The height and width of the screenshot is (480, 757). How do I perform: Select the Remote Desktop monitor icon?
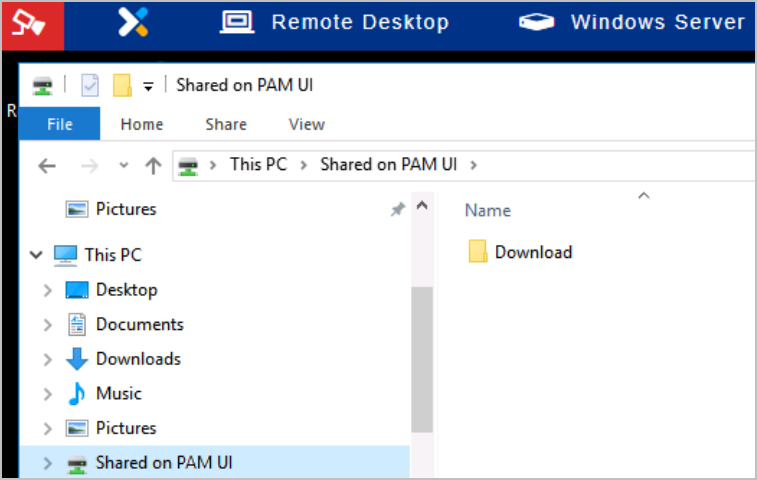click(x=237, y=22)
